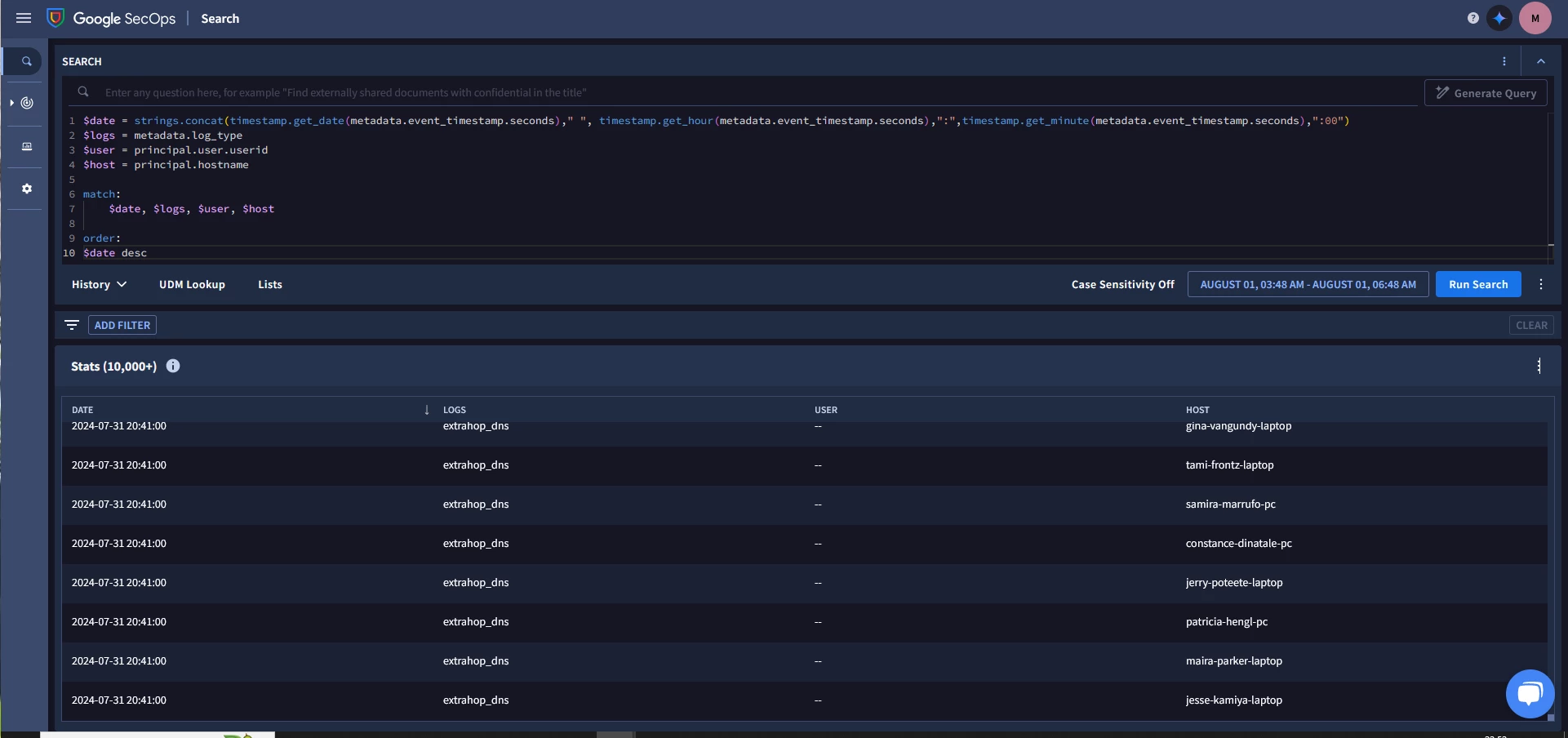1568x738 pixels.
Task: Open the settings gear in sidebar
Action: (27, 189)
